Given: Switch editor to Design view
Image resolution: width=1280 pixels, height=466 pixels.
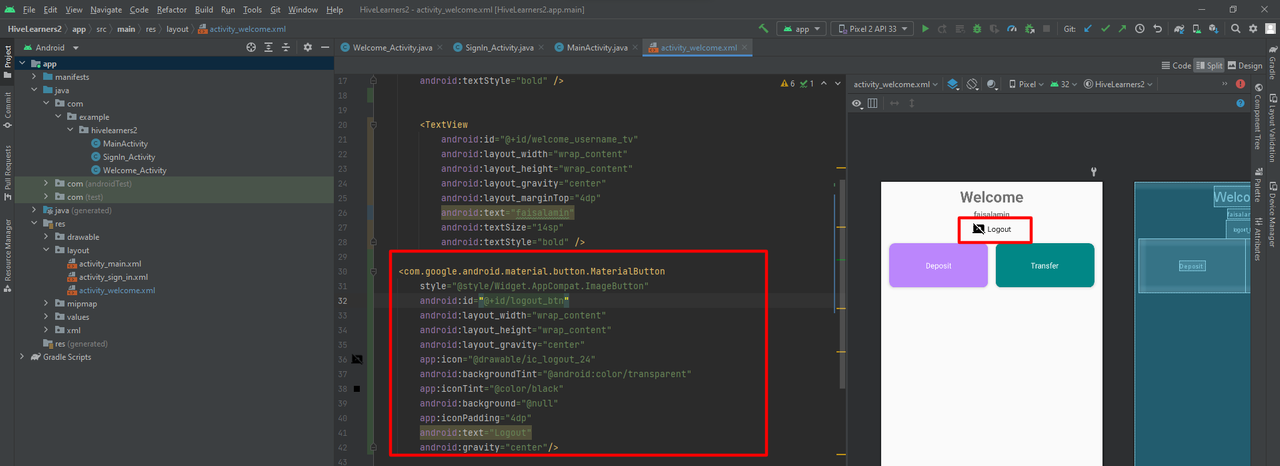Looking at the screenshot, I should coord(1244,65).
